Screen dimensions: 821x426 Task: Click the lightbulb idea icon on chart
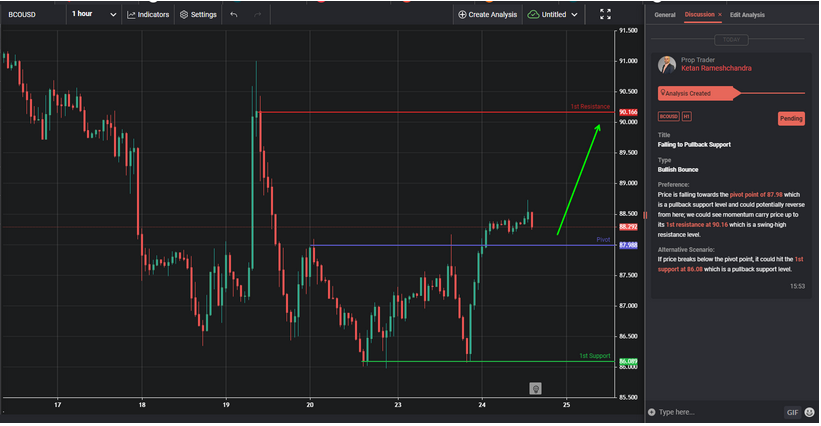click(535, 389)
